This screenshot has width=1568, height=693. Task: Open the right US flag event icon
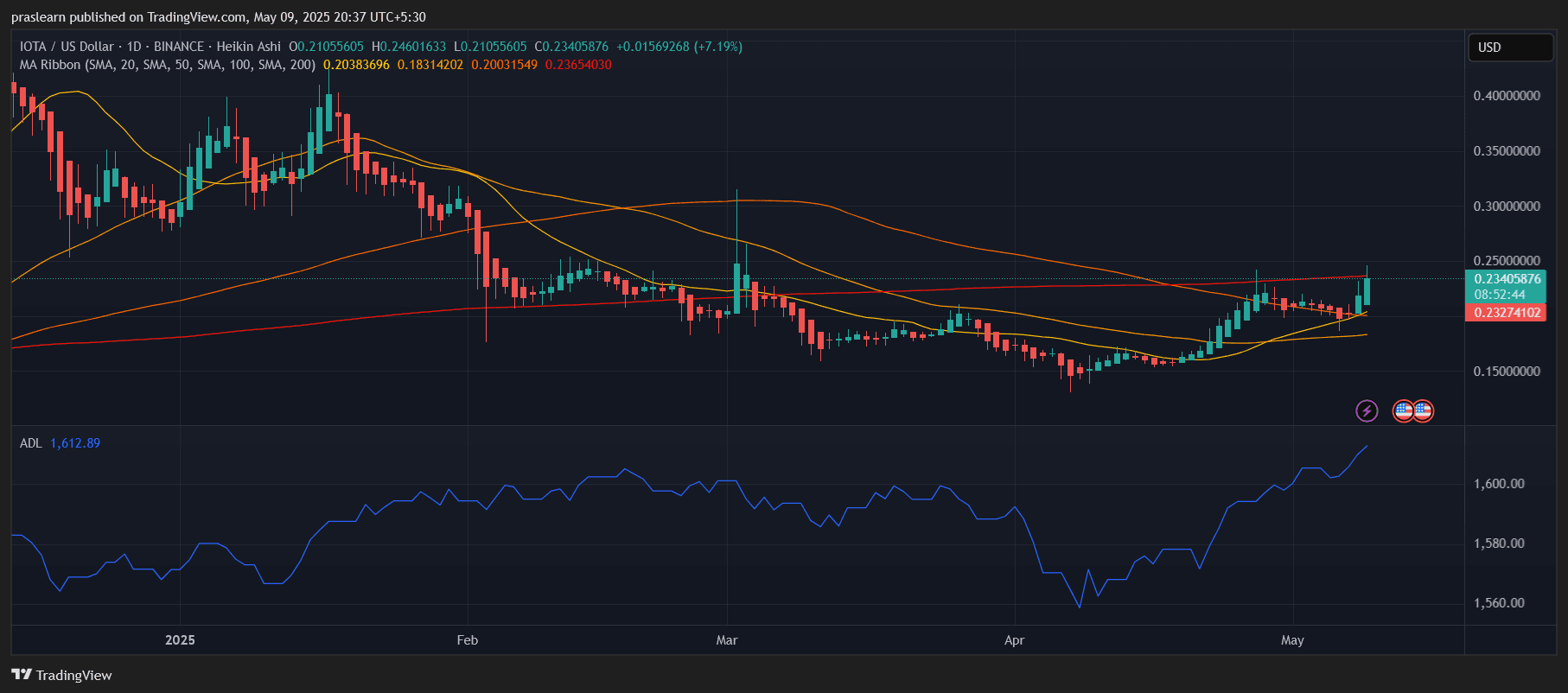[x=1423, y=410]
